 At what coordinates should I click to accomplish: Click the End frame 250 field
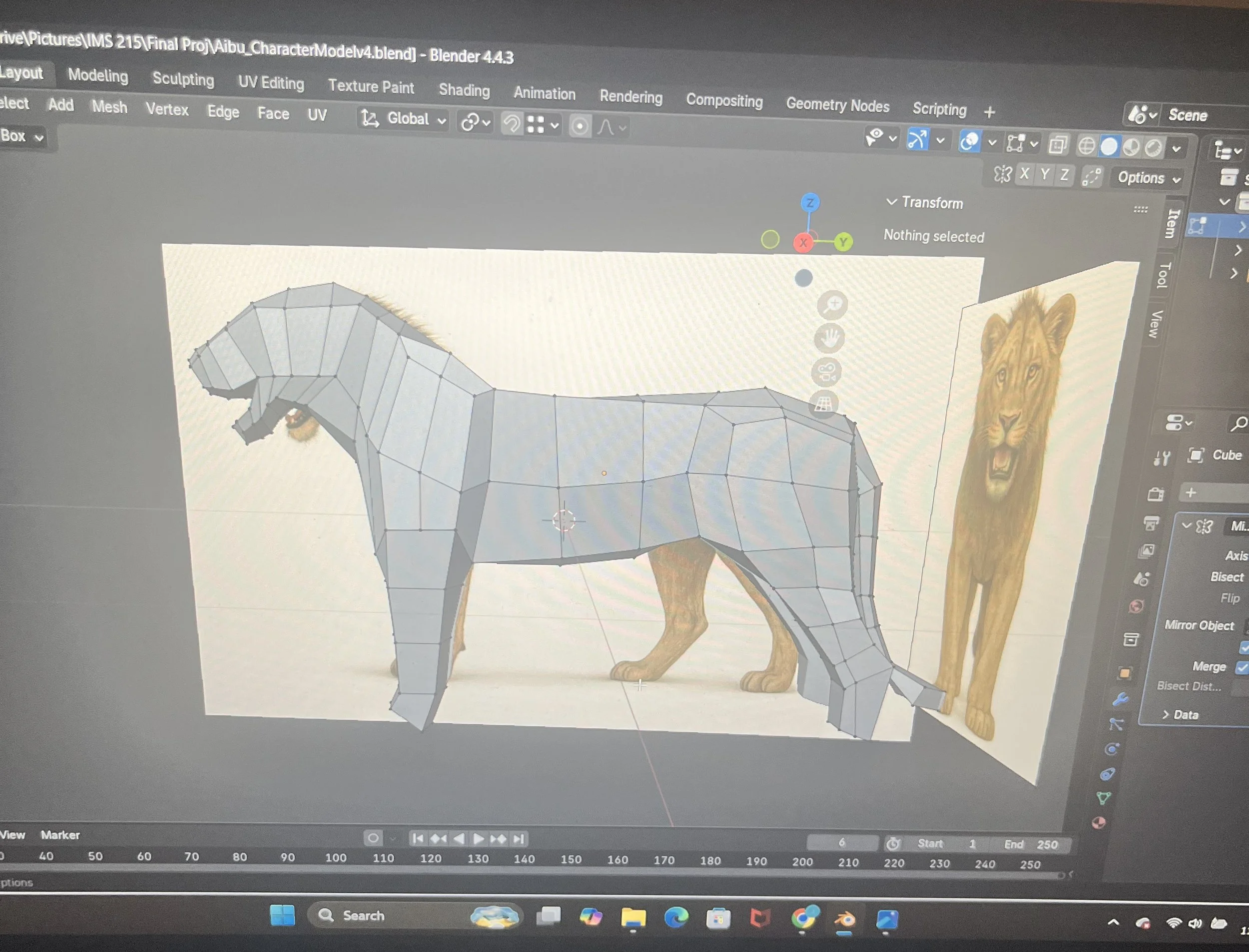pos(1031,844)
